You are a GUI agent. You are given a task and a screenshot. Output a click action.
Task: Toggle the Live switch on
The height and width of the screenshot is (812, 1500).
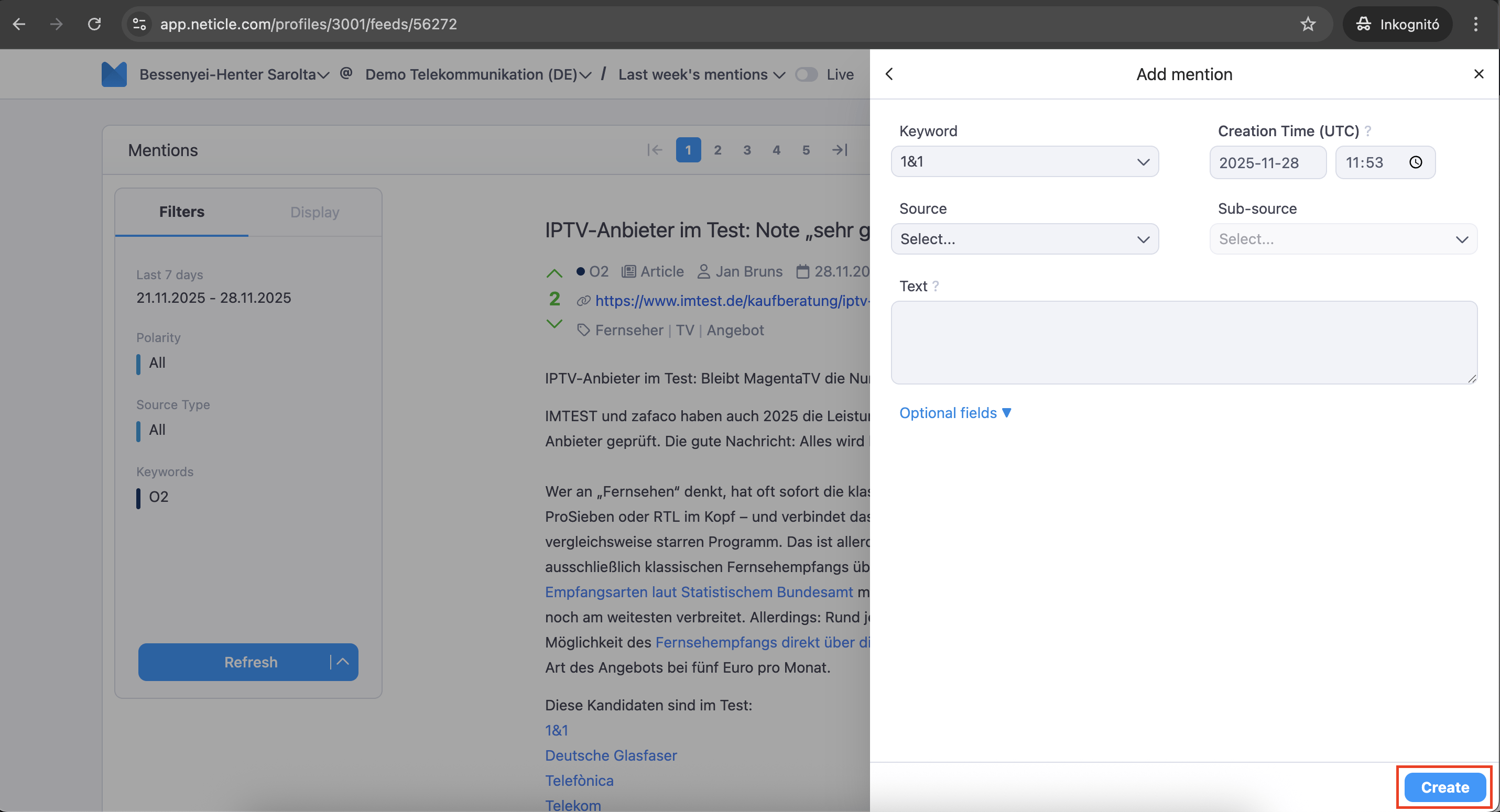807,74
